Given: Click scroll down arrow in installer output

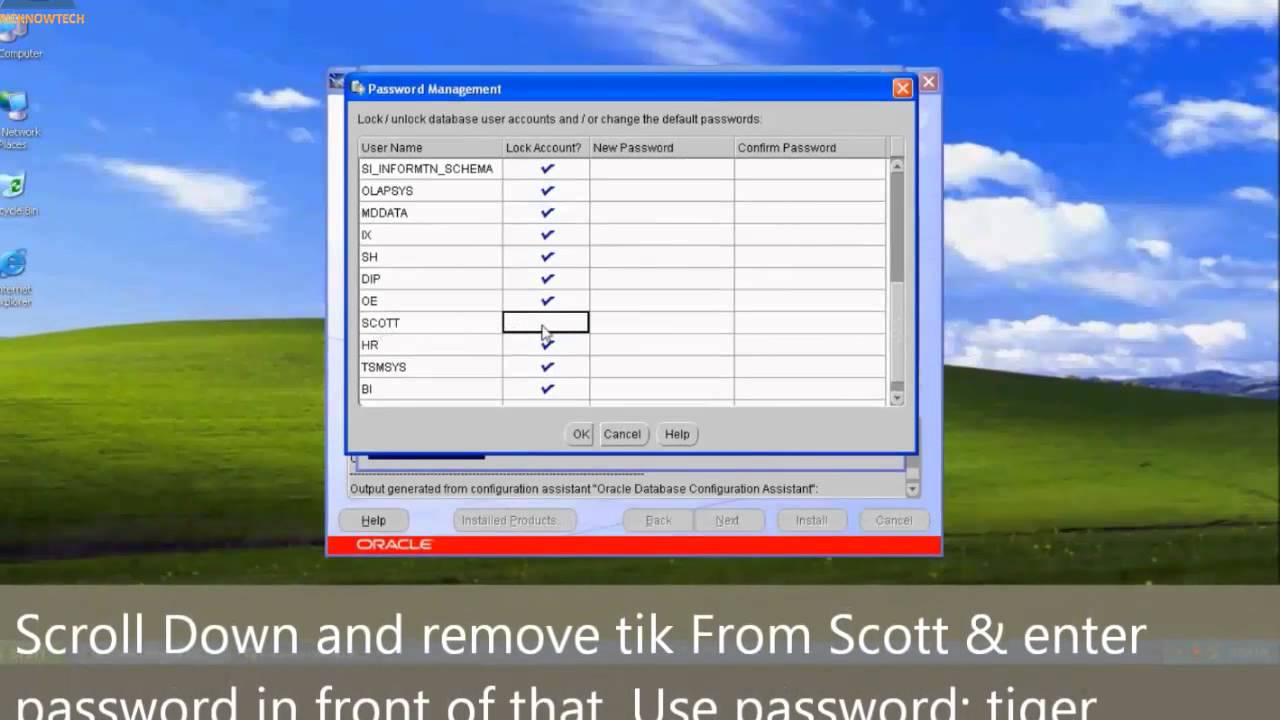Looking at the screenshot, I should (912, 489).
